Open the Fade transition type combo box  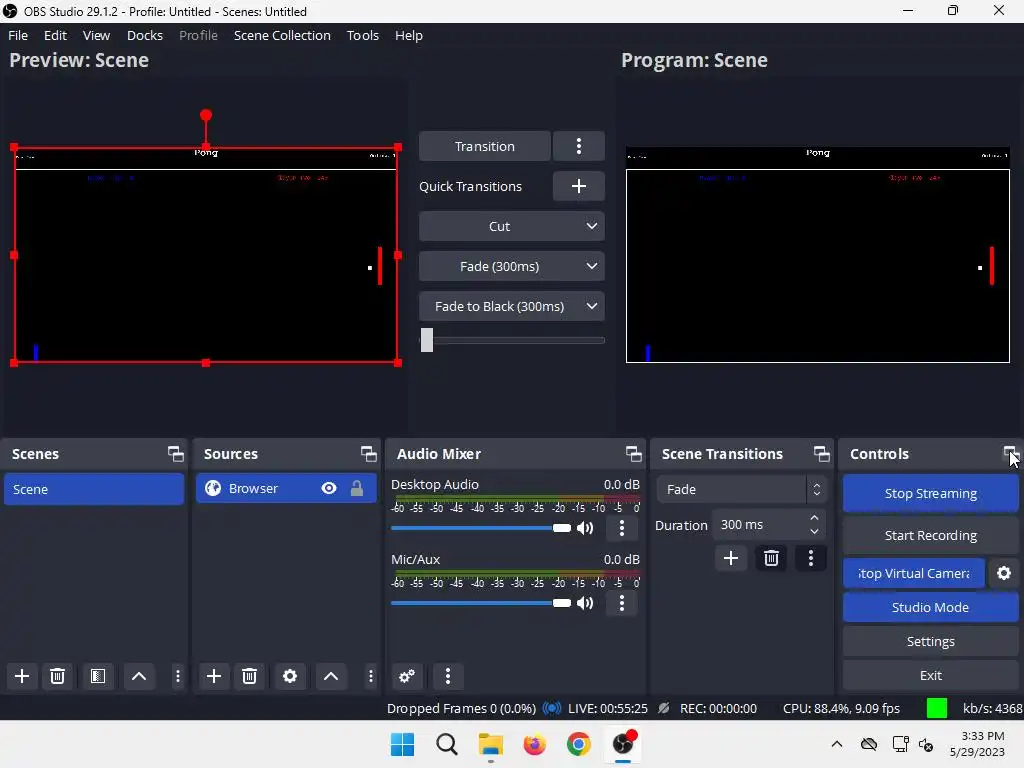click(x=741, y=489)
